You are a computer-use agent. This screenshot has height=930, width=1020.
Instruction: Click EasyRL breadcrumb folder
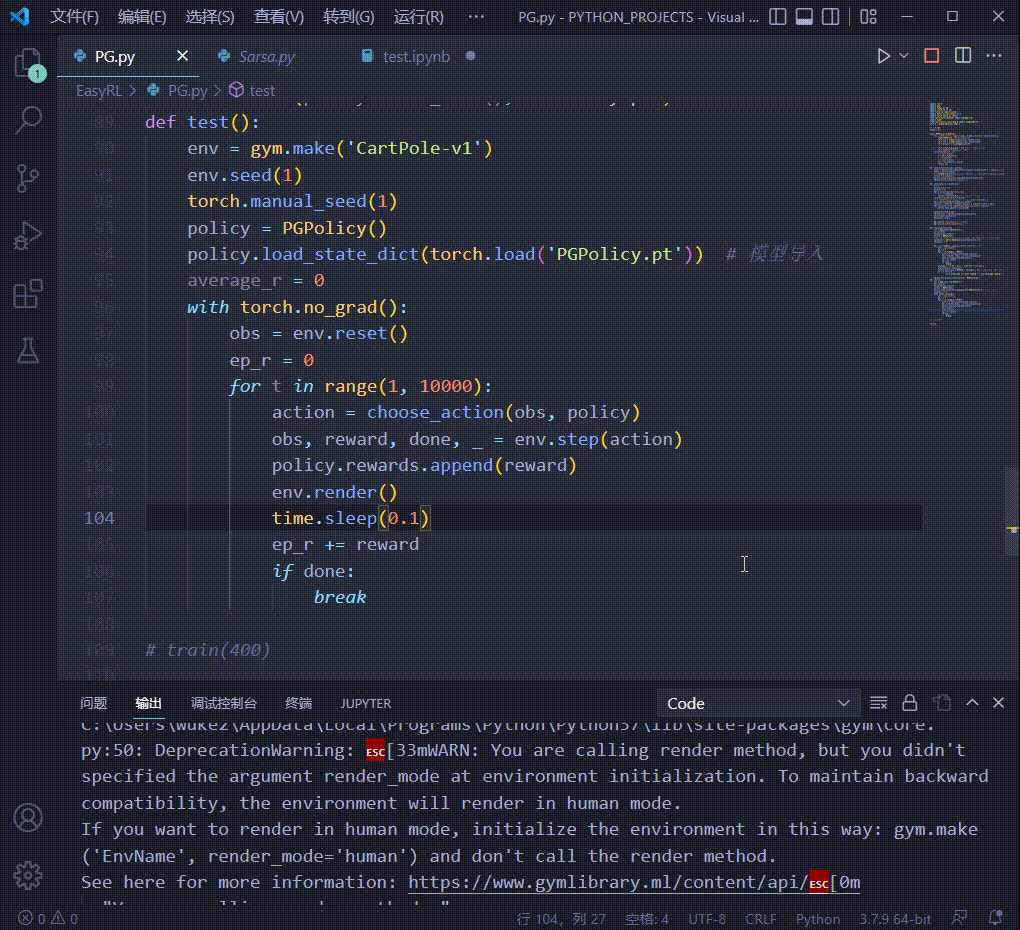[x=99, y=90]
